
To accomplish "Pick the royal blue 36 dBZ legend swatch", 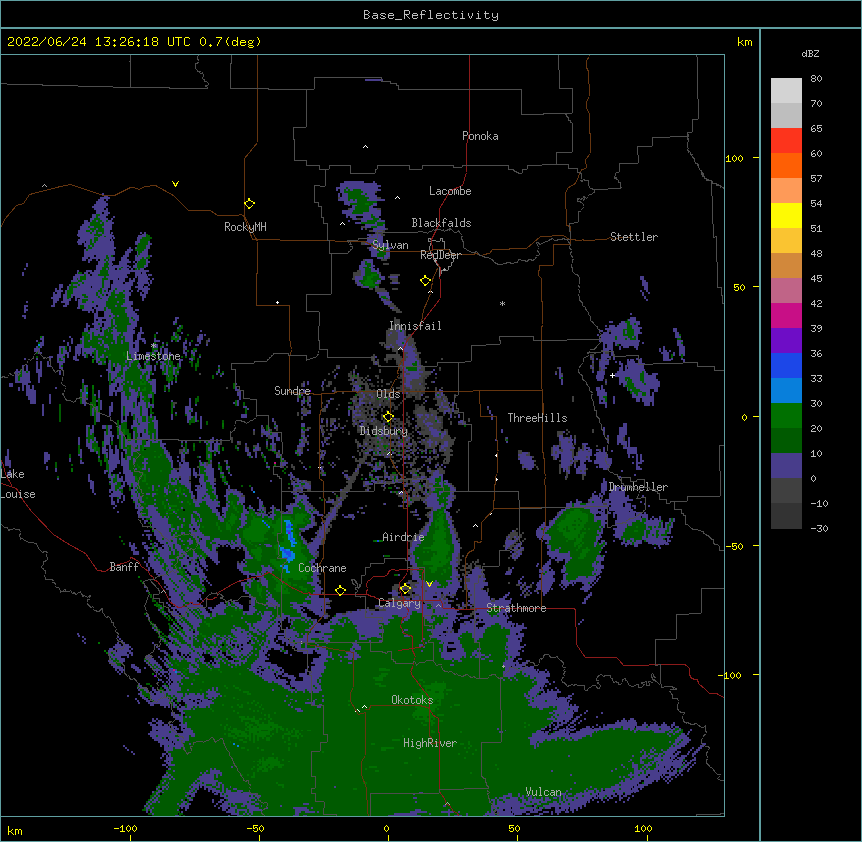I will click(786, 365).
